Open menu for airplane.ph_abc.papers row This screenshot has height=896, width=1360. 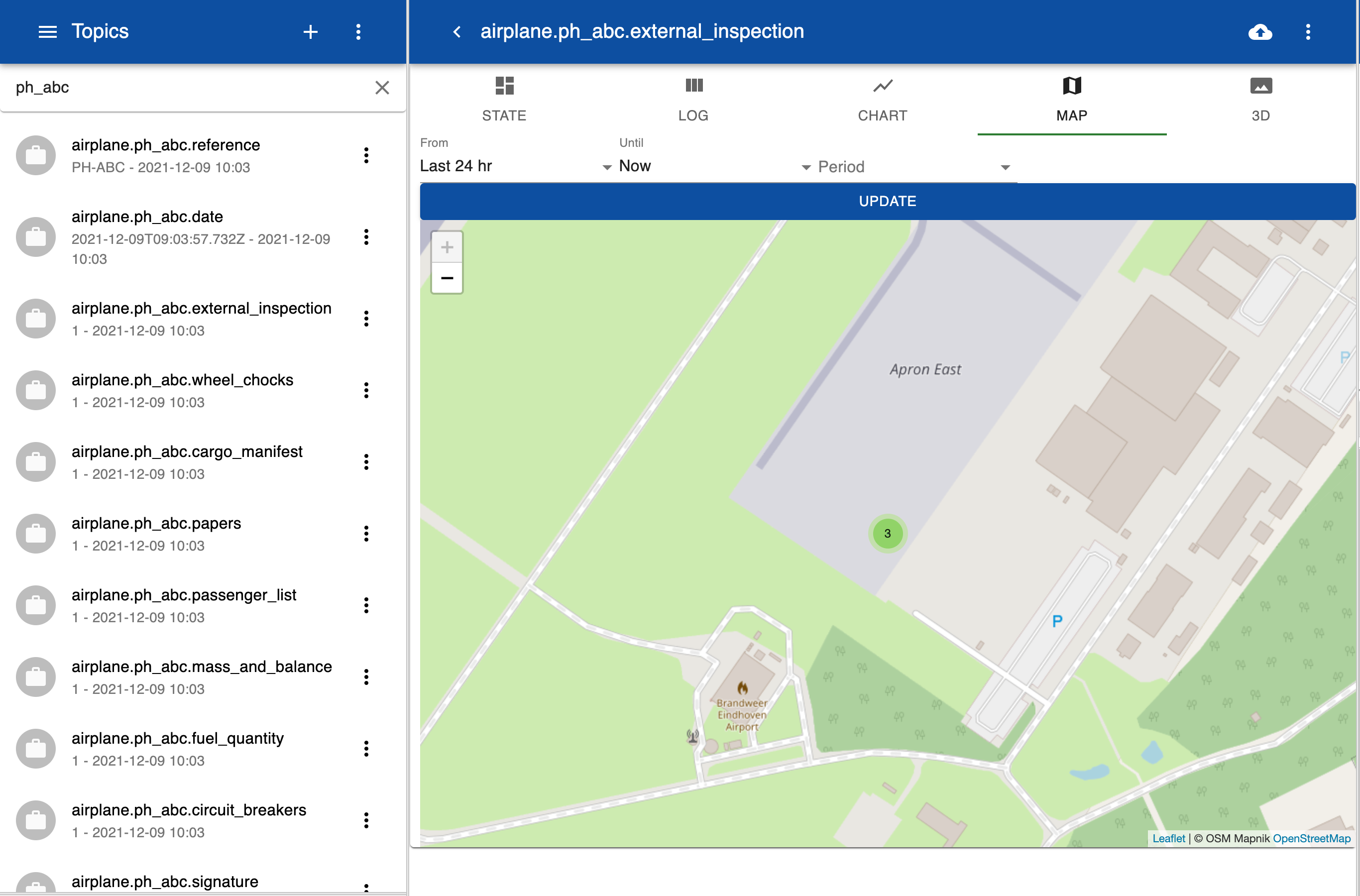(366, 534)
